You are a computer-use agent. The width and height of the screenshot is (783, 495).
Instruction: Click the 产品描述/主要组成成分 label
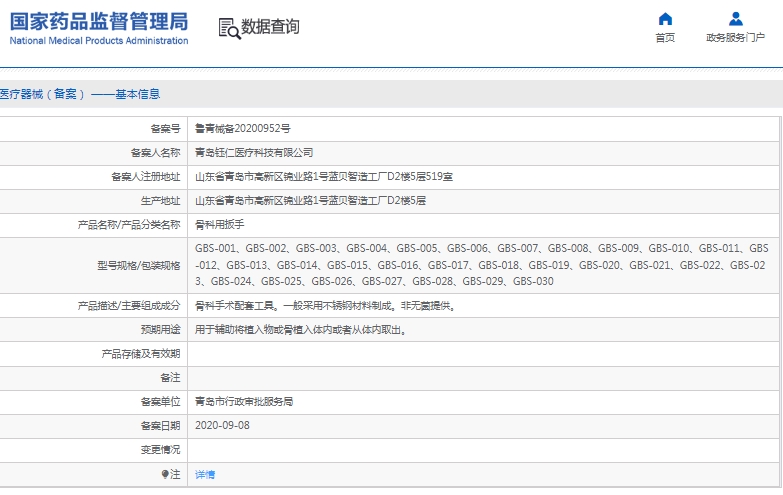coord(129,306)
